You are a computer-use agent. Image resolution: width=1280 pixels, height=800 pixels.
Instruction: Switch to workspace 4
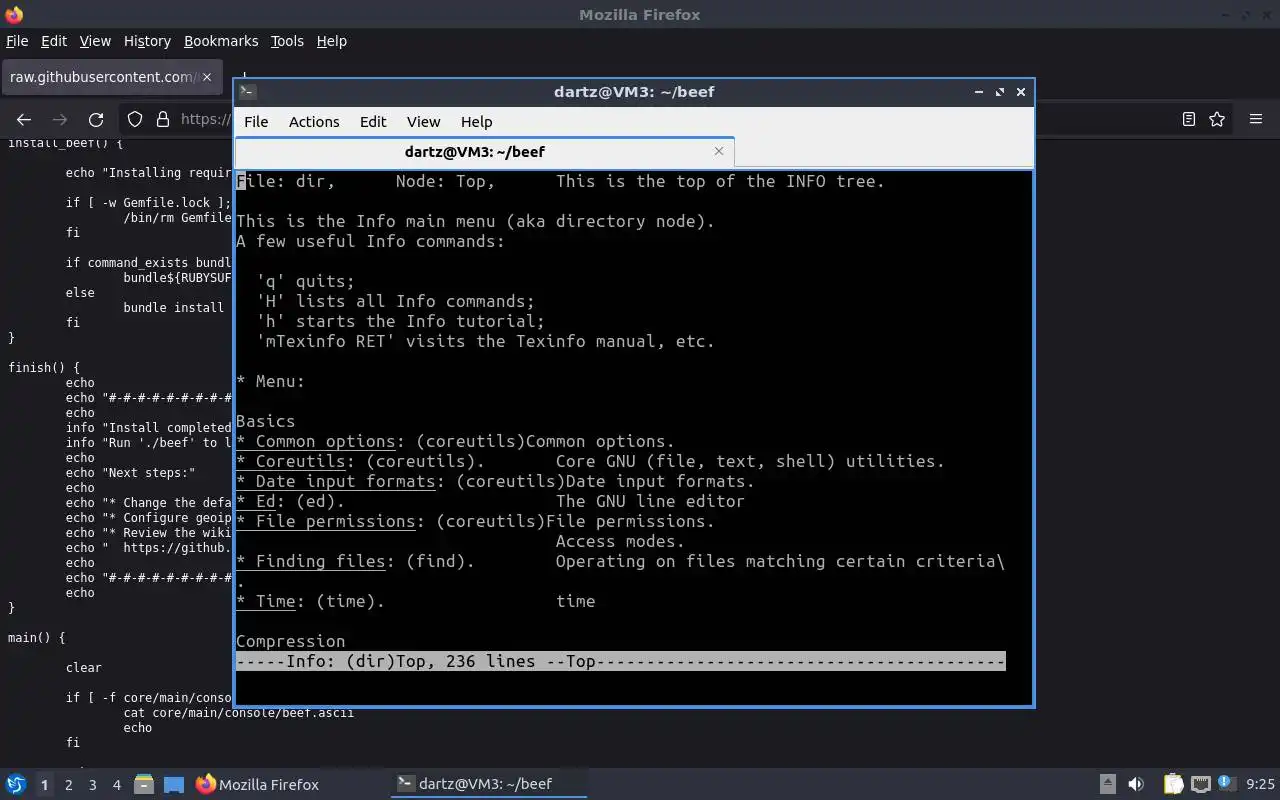(x=117, y=785)
